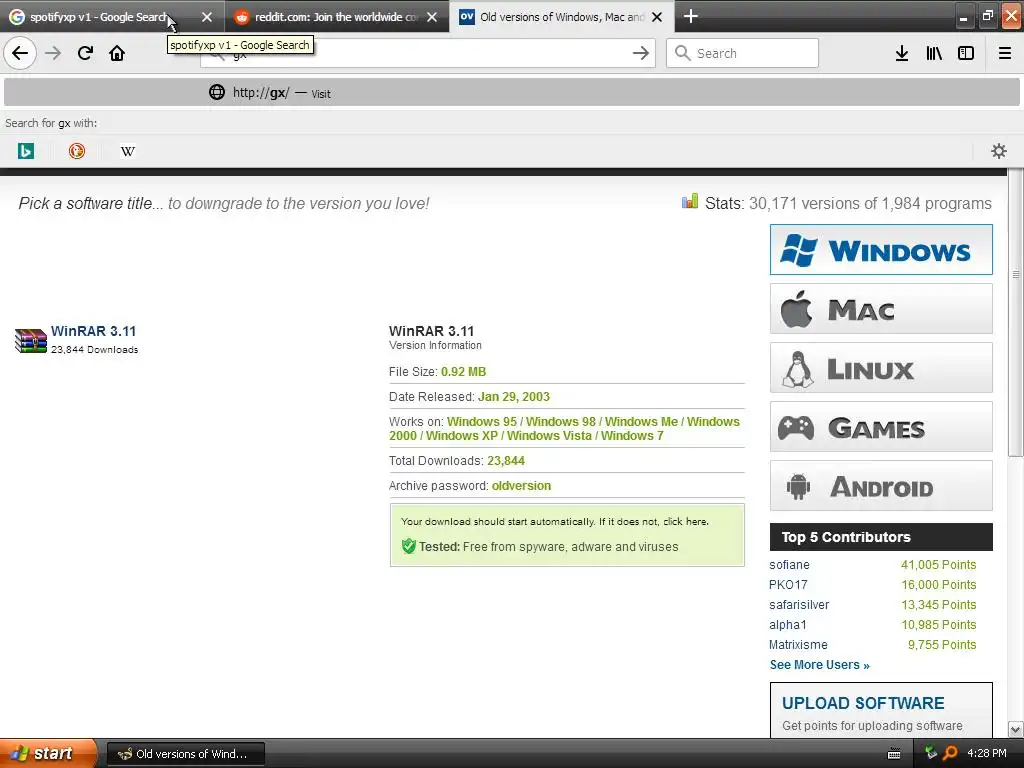1024x768 pixels.
Task: Click '41,005 Points' for sofiane
Action: coord(938,565)
